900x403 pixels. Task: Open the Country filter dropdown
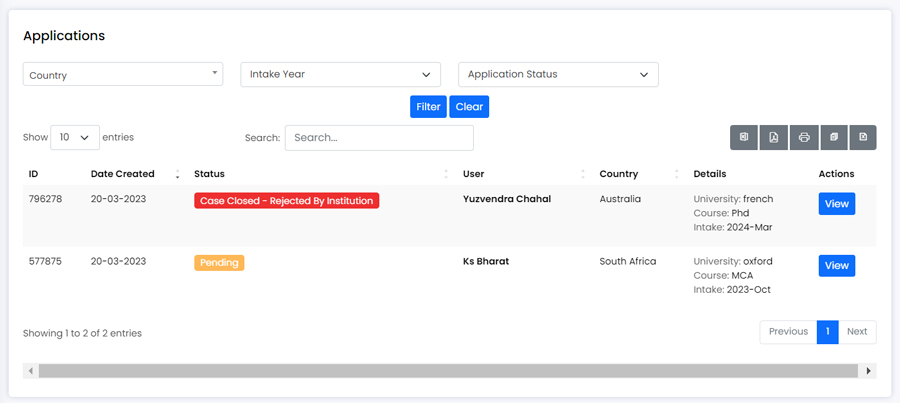(123, 75)
